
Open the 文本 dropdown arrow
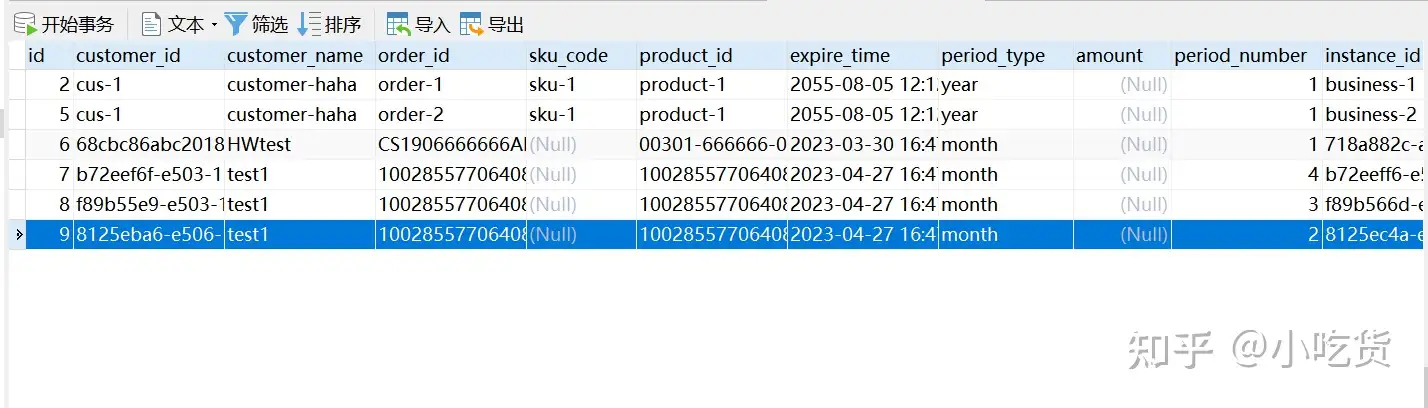click(214, 25)
